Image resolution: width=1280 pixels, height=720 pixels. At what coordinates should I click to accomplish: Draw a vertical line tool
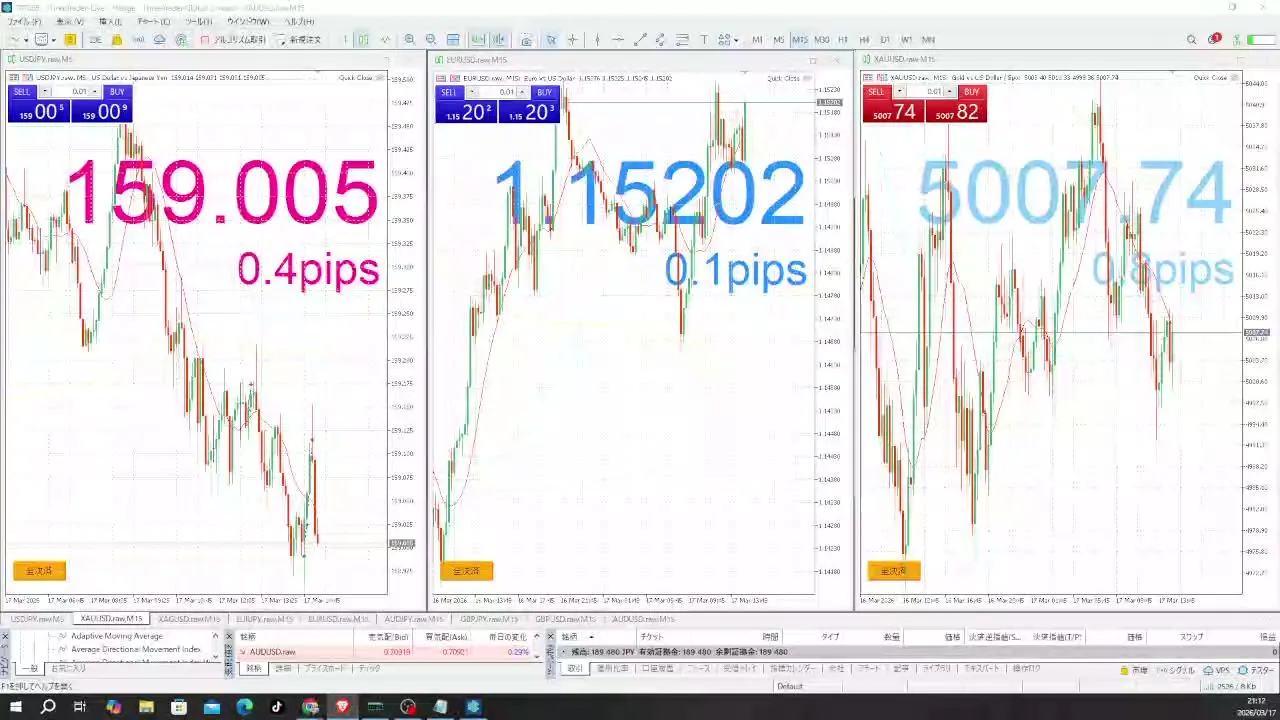pos(597,40)
